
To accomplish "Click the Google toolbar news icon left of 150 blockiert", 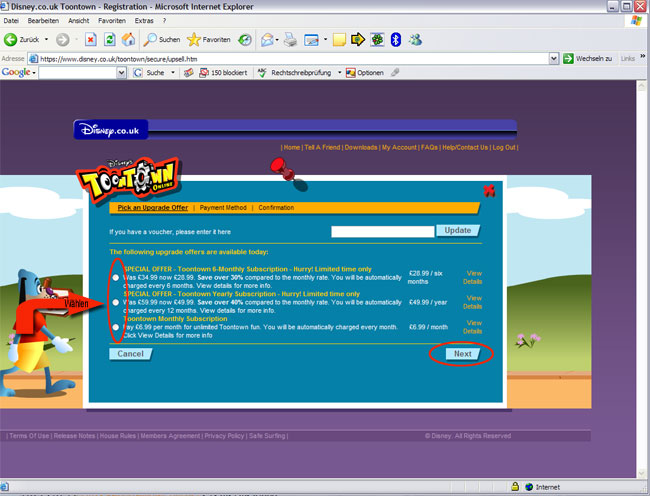I will pyautogui.click(x=188, y=73).
